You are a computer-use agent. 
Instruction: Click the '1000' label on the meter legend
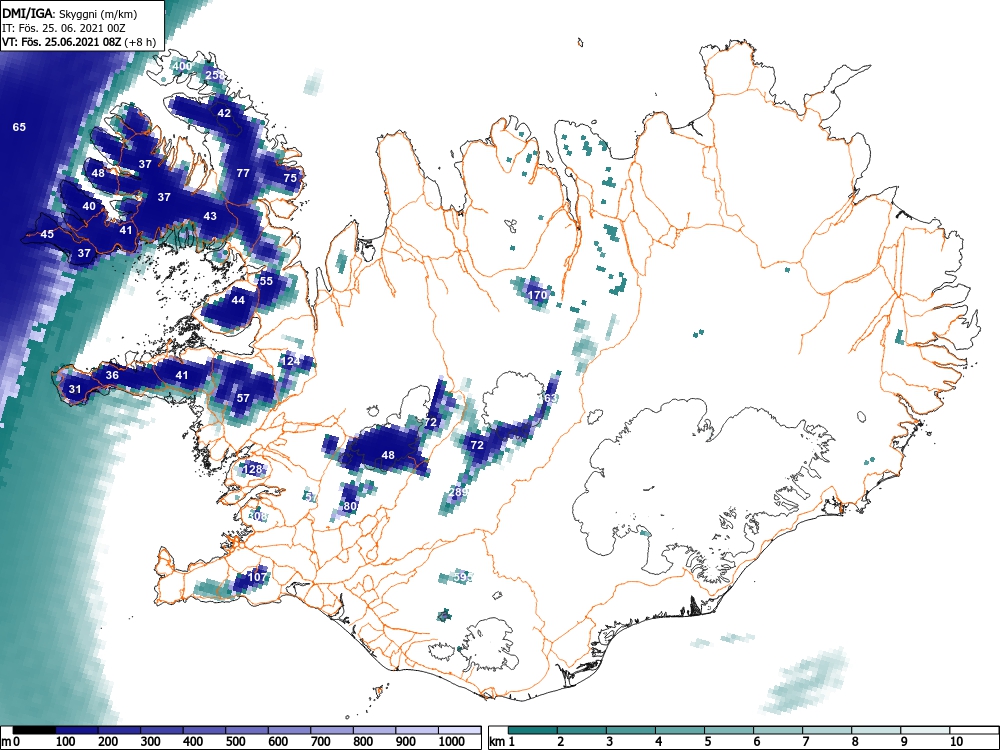[x=452, y=742]
